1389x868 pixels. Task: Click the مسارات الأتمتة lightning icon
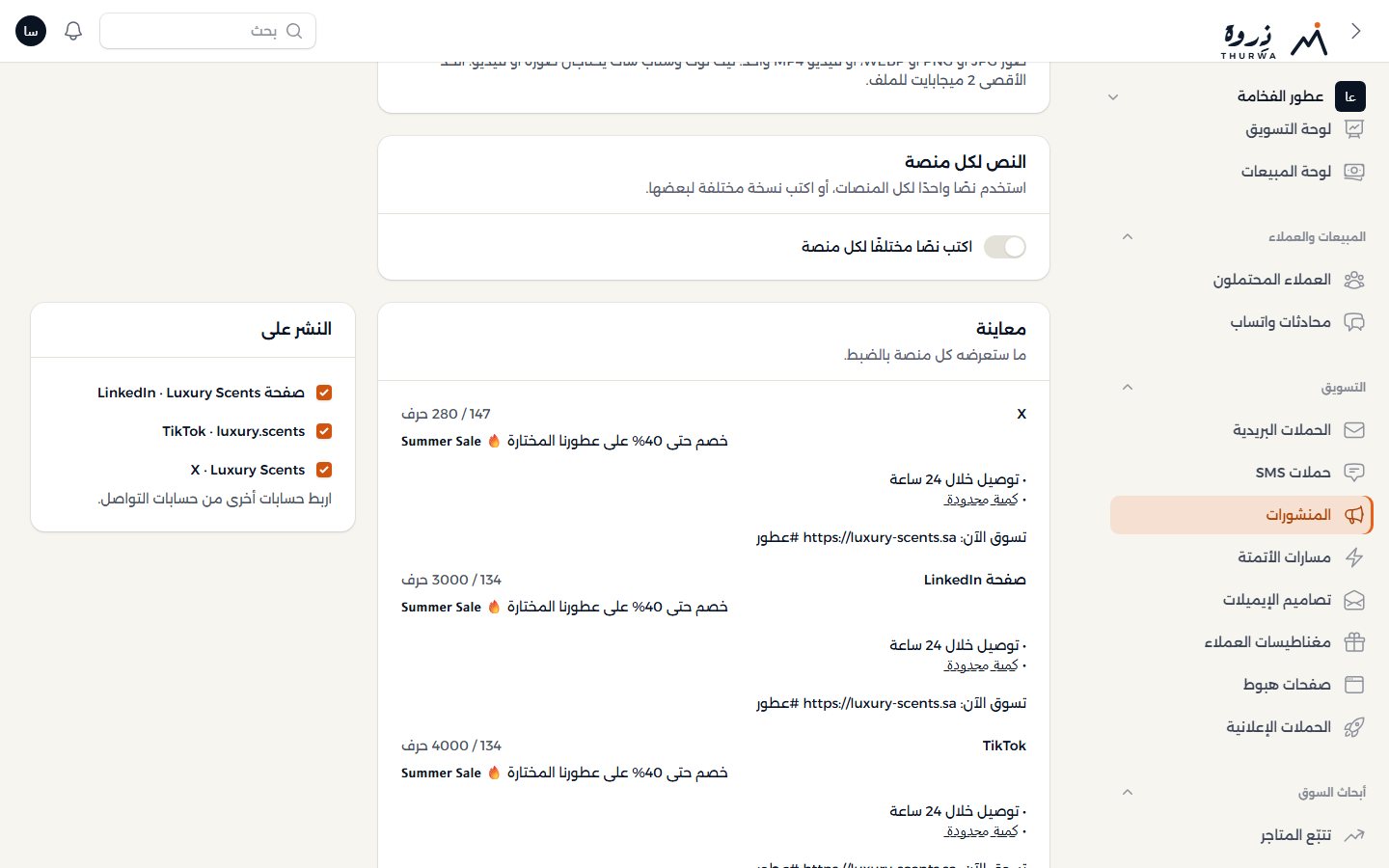(x=1354, y=557)
